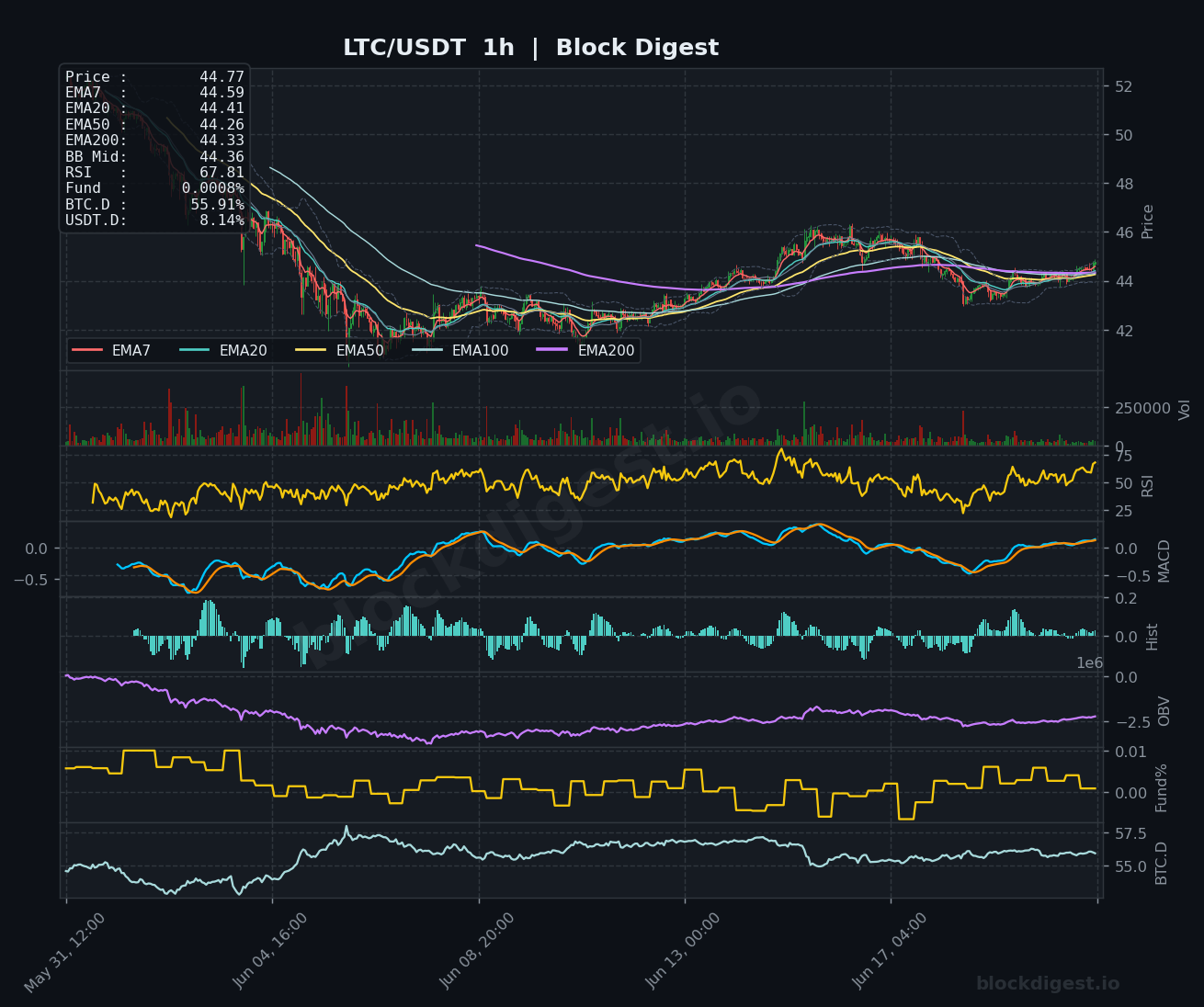
Task: Click the red EMA7 legend line swatch
Action: (87, 351)
